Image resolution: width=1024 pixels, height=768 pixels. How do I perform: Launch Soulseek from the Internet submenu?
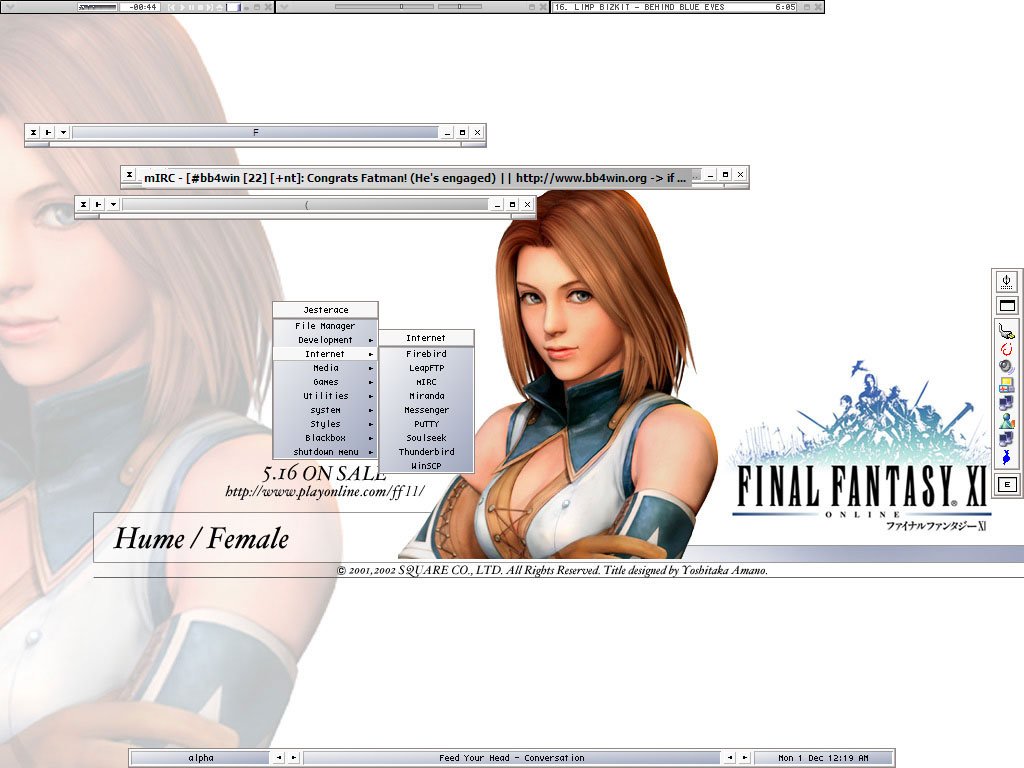426,438
